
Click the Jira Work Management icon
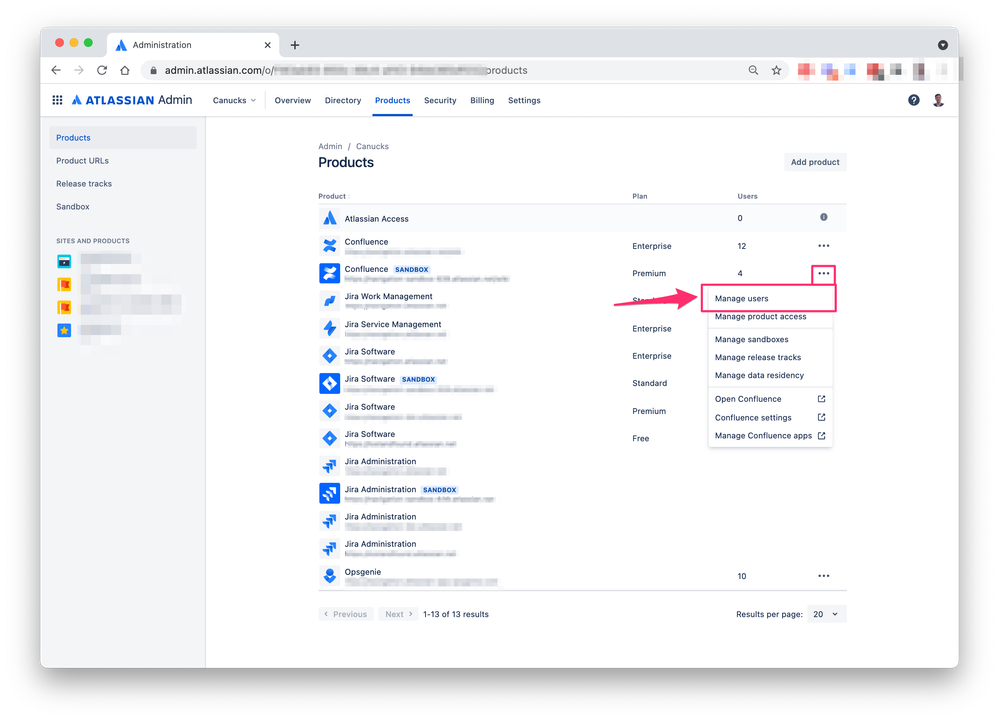pyautogui.click(x=329, y=300)
